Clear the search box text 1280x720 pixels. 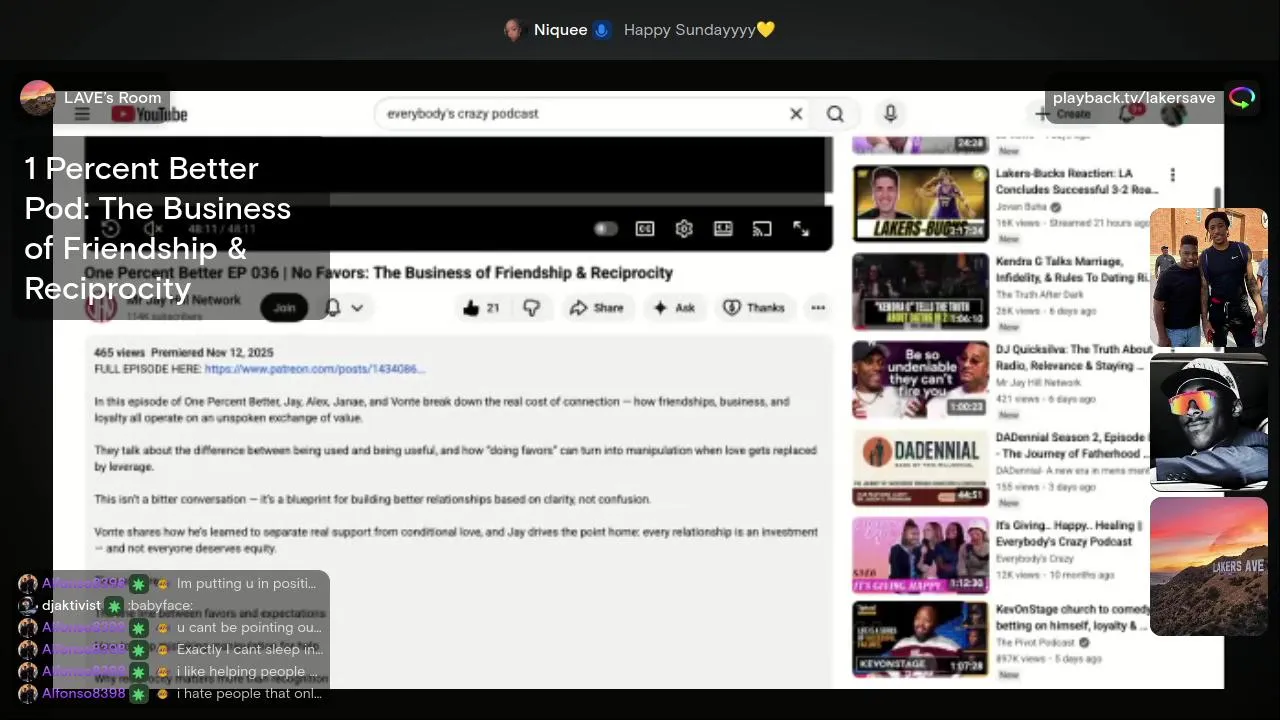[796, 114]
